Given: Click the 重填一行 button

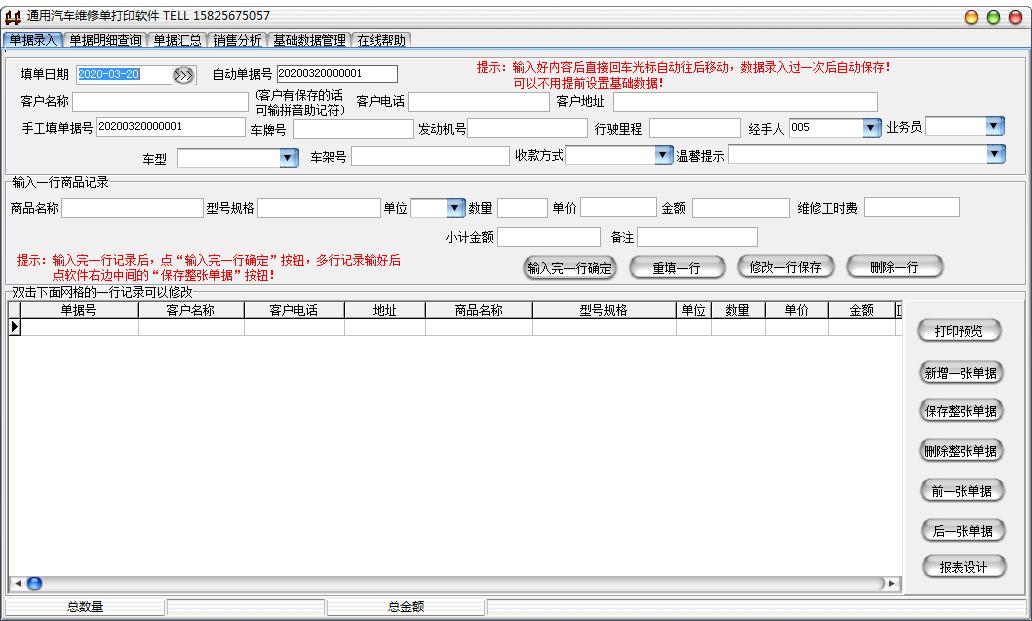Looking at the screenshot, I should coord(677,268).
